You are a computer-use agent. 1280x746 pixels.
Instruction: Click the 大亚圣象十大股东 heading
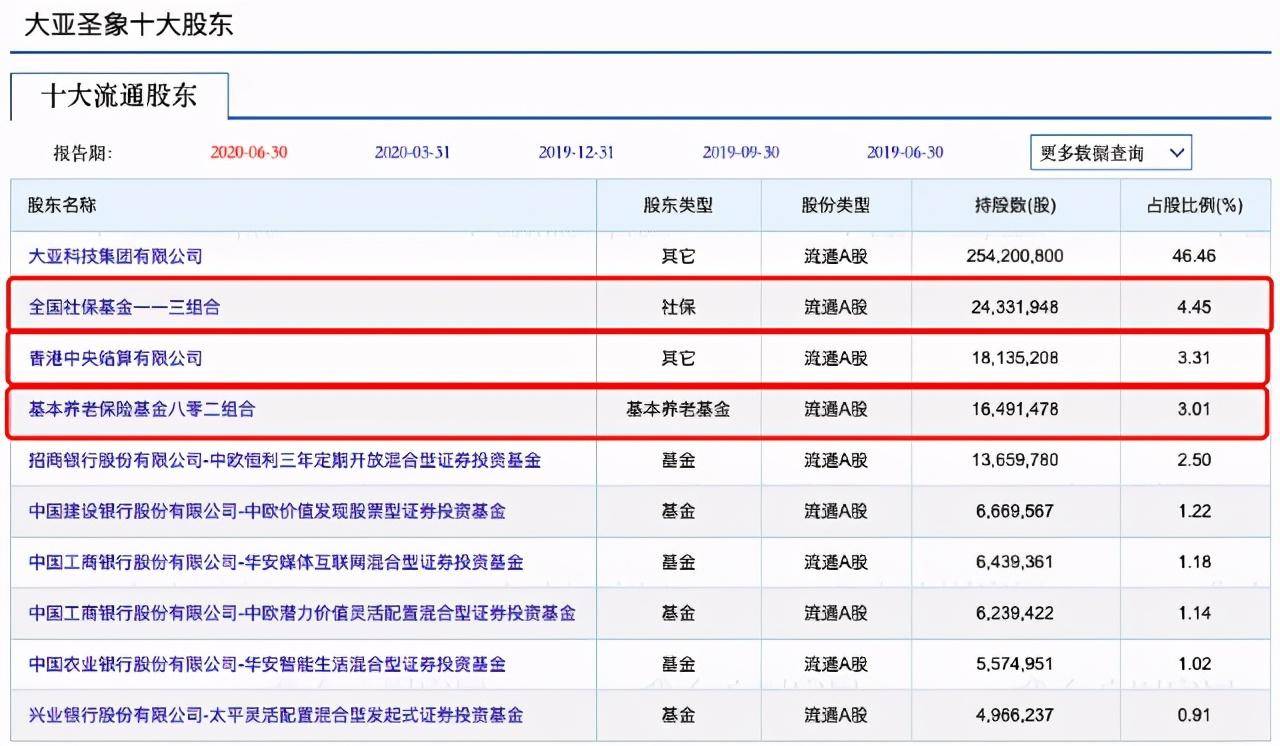129,24
